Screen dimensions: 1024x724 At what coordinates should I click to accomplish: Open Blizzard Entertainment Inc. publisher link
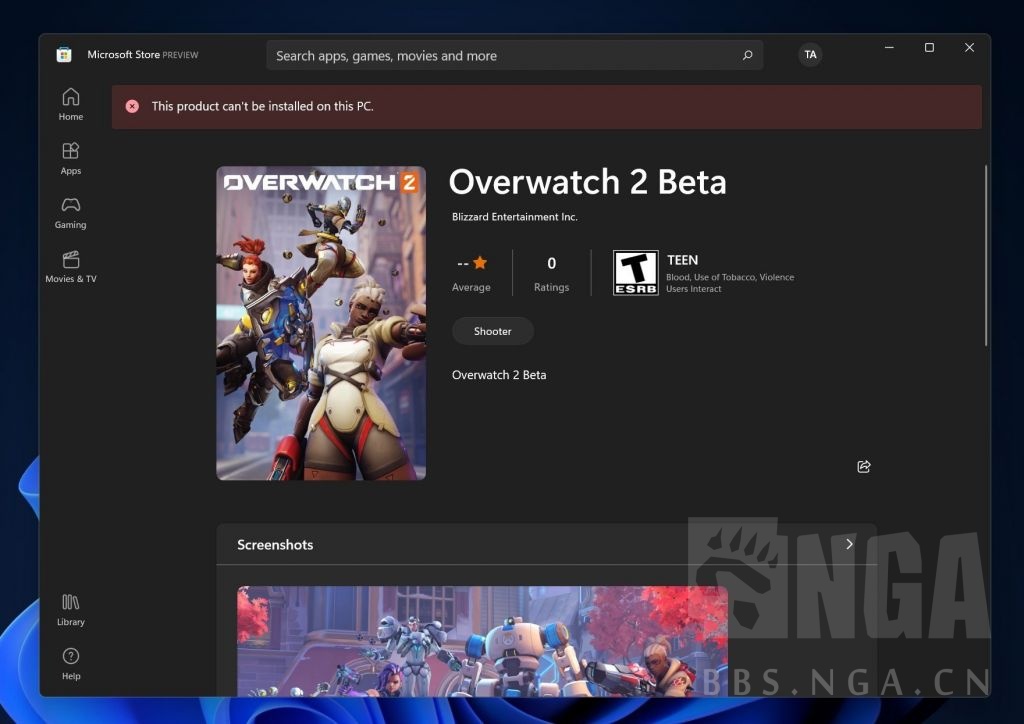click(514, 217)
